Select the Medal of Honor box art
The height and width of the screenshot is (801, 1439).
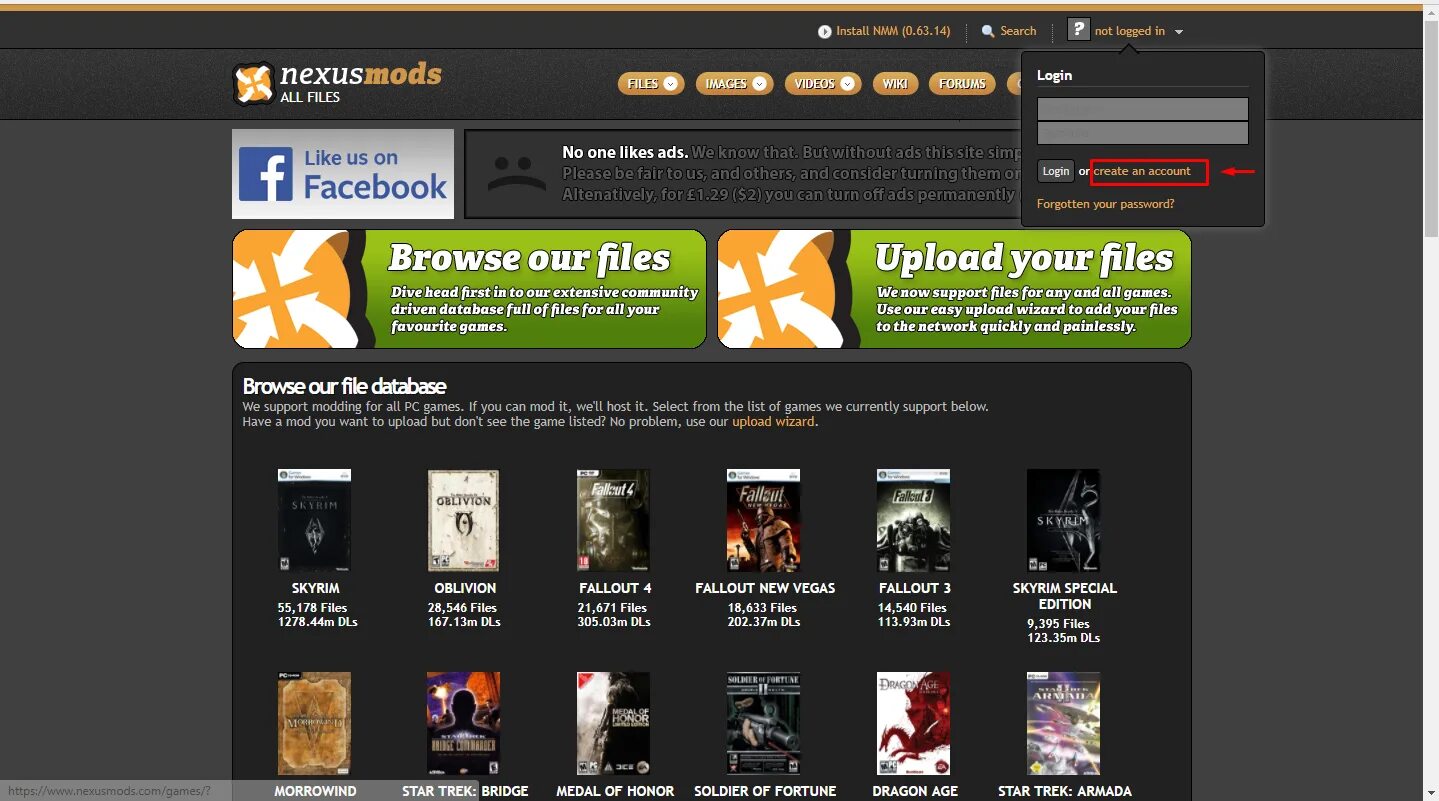point(614,723)
